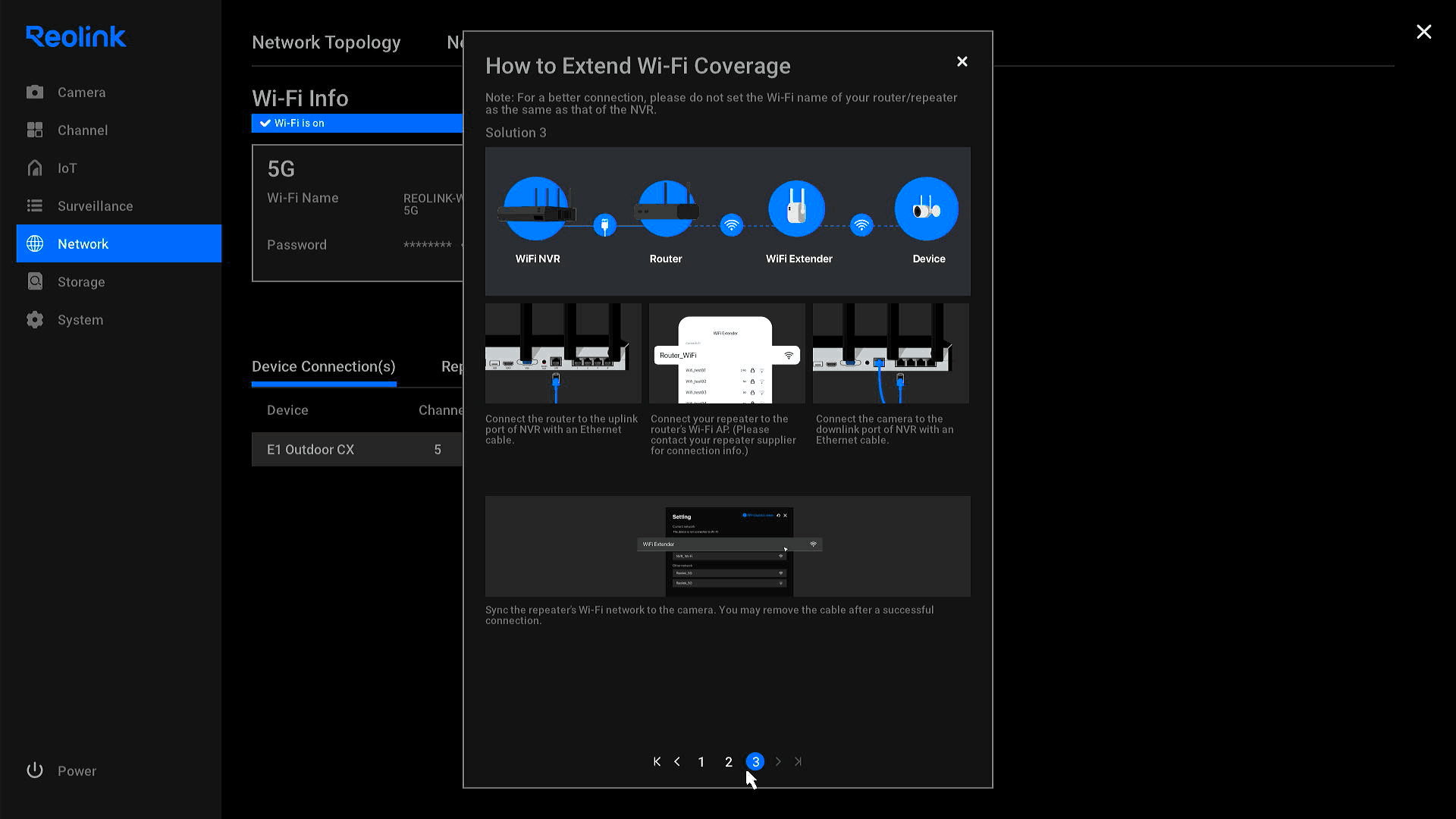
Task: Open Storage settings
Action: pos(80,281)
